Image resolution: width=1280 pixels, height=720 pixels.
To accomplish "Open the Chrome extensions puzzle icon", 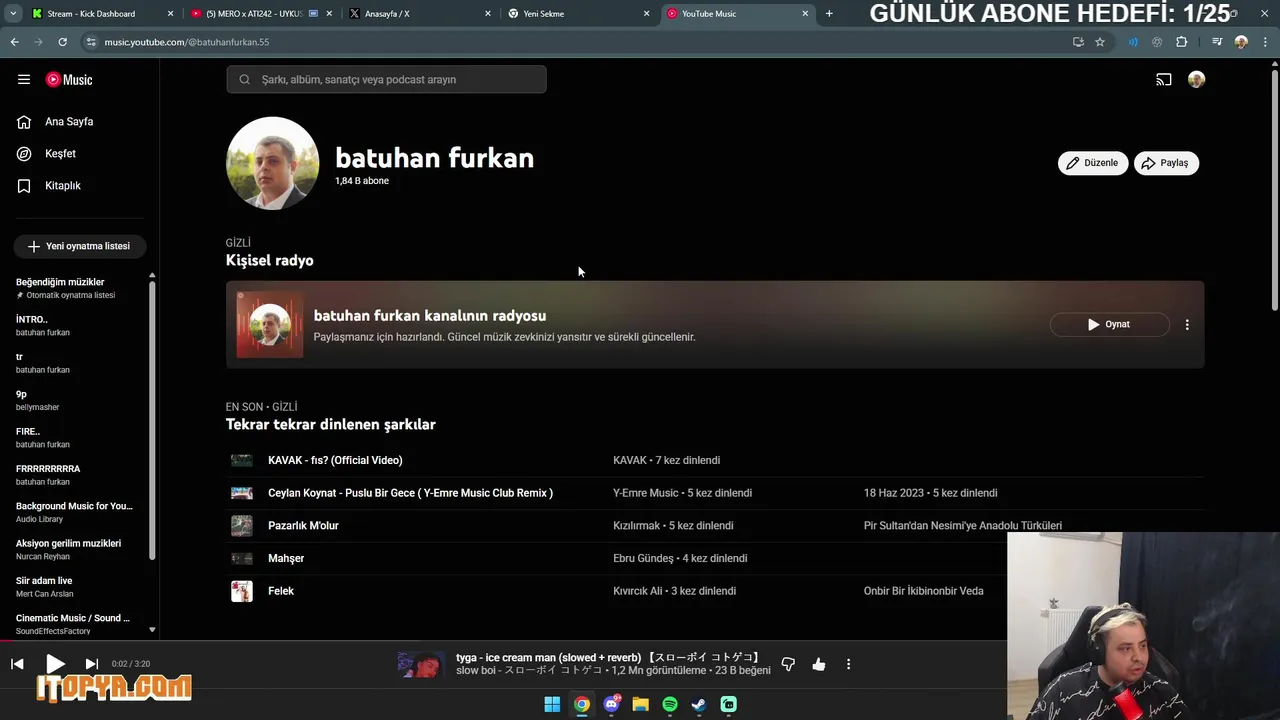I will click(1182, 42).
